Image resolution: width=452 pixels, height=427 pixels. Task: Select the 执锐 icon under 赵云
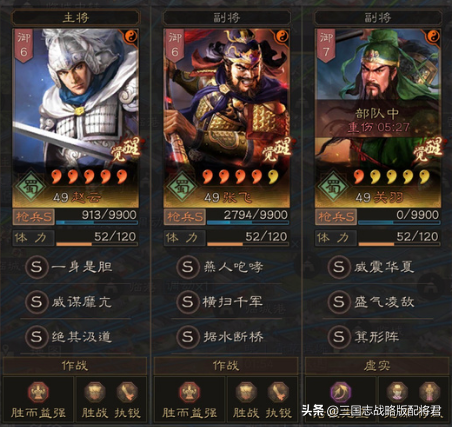click(127, 392)
